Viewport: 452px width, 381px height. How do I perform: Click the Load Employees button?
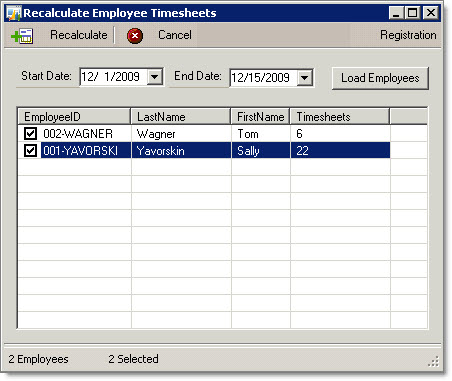(x=380, y=78)
